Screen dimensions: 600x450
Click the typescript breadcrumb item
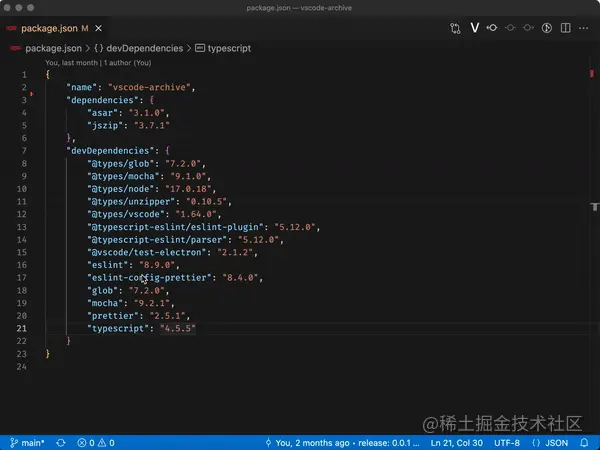pos(228,47)
